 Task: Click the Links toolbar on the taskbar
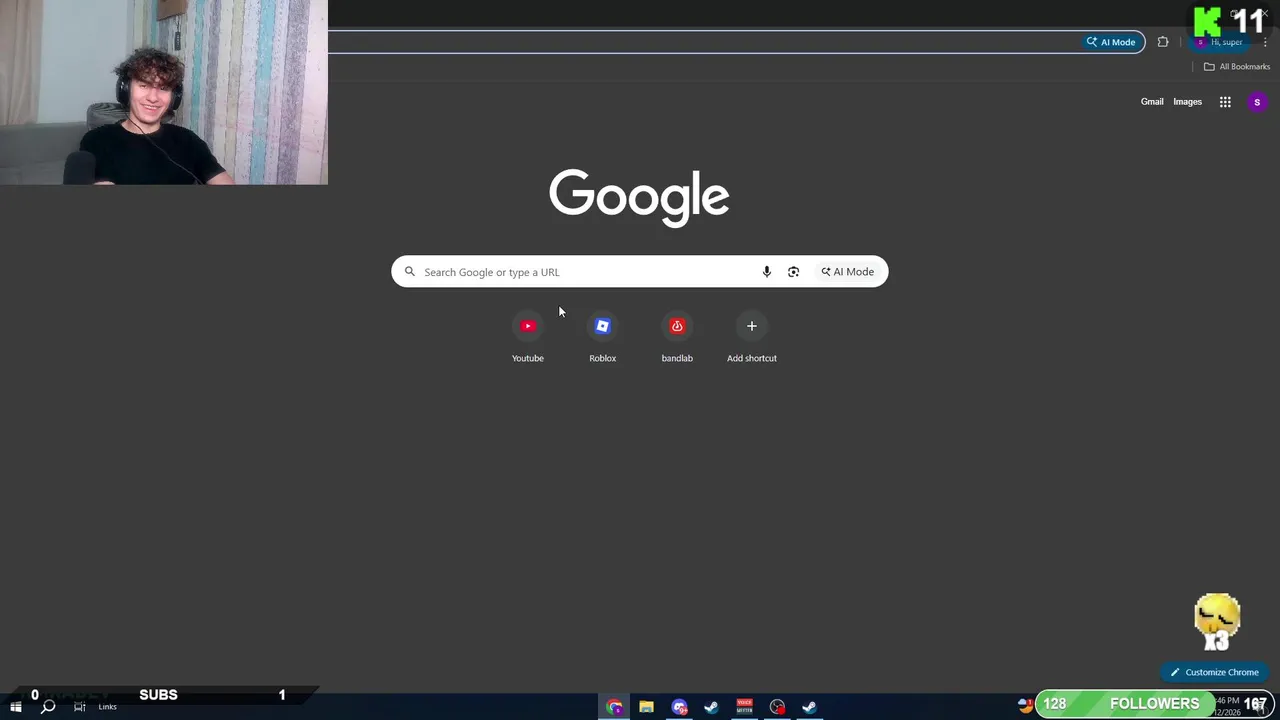107,707
